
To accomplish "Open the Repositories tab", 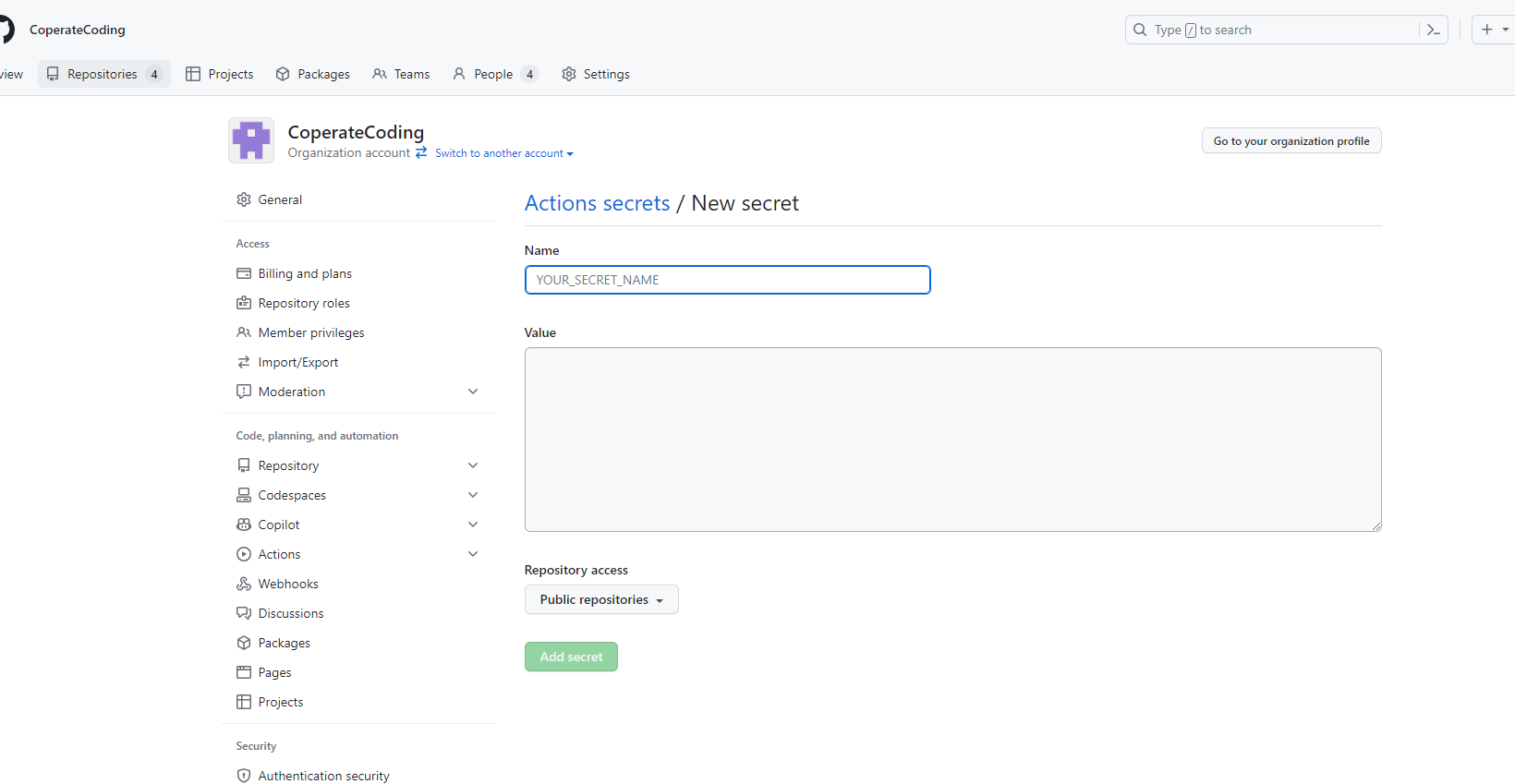I will (x=104, y=74).
